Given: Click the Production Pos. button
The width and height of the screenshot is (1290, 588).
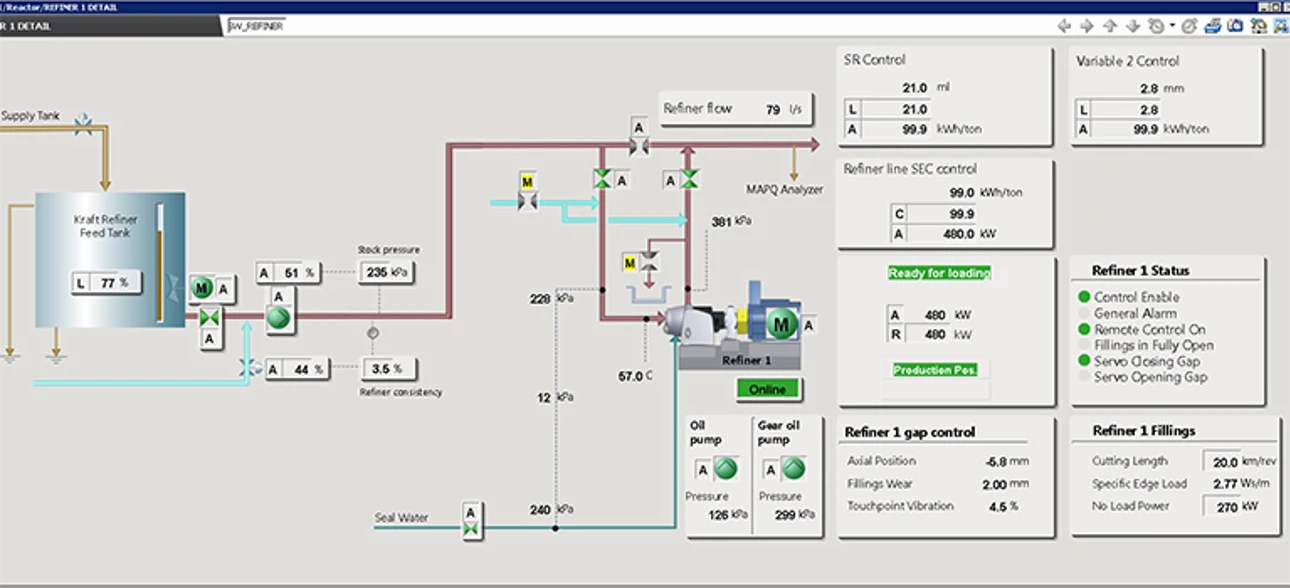Looking at the screenshot, I should [x=936, y=370].
